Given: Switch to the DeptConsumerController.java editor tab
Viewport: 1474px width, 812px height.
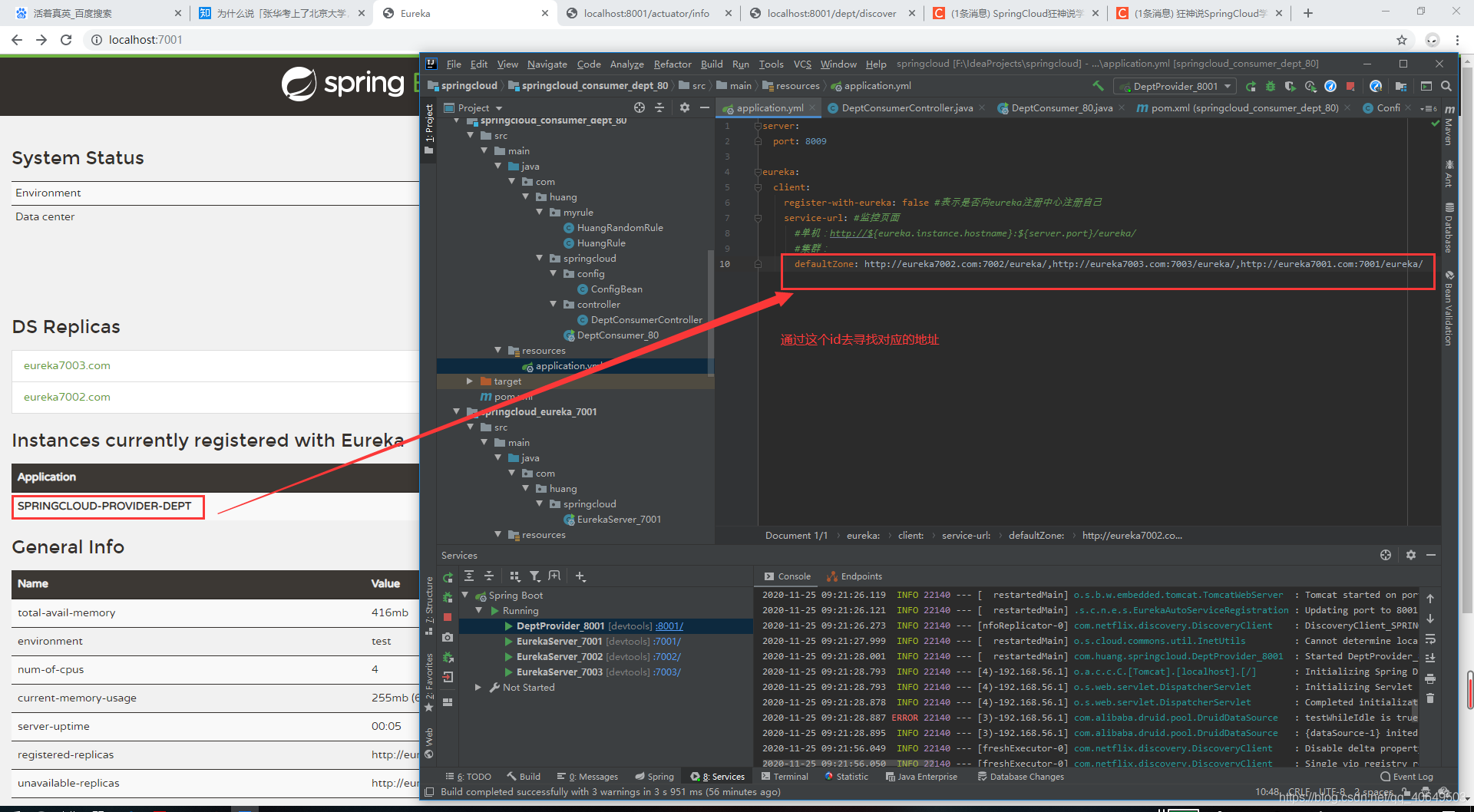Looking at the screenshot, I should pyautogui.click(x=907, y=108).
